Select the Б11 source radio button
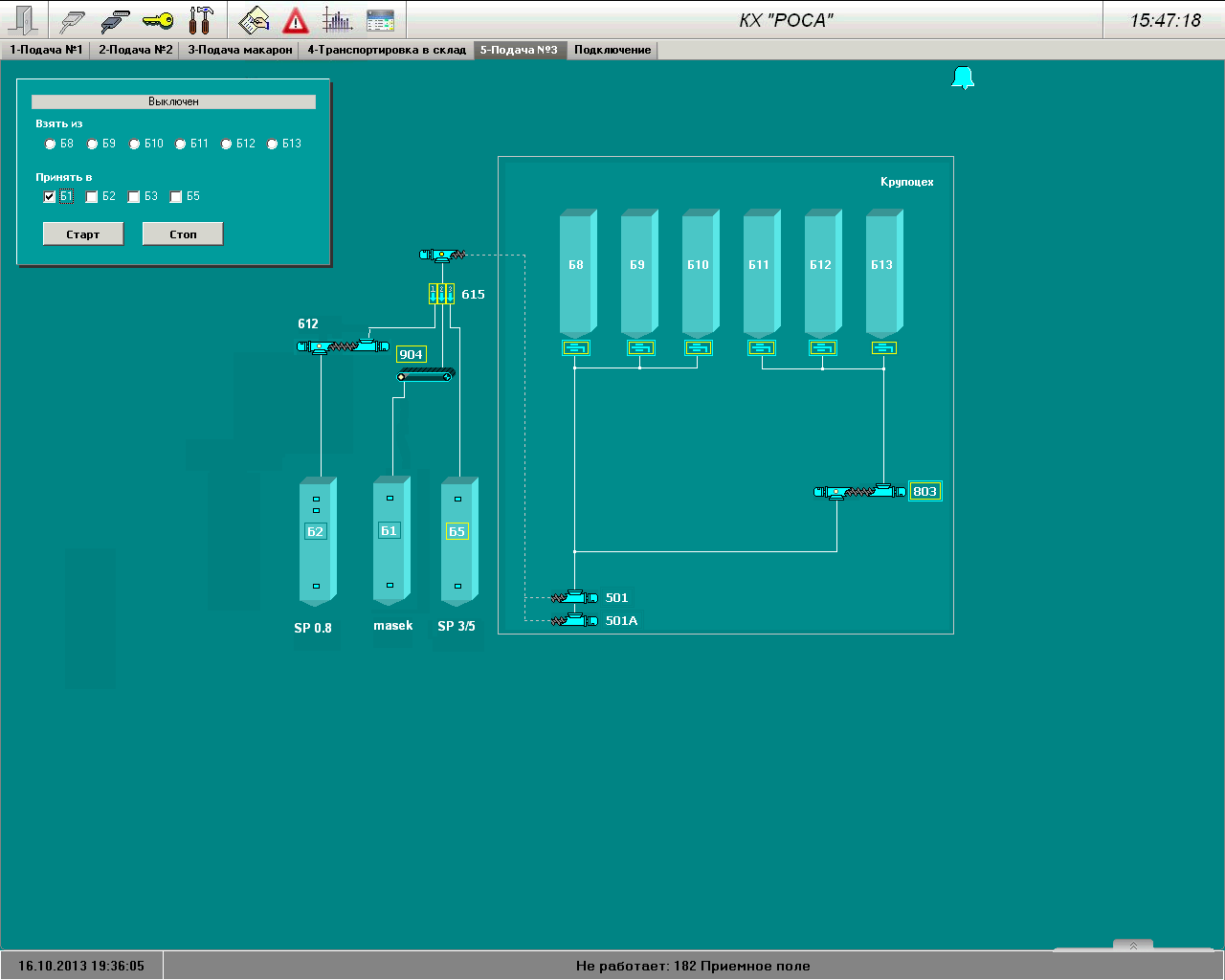The height and width of the screenshot is (980, 1225). (181, 145)
